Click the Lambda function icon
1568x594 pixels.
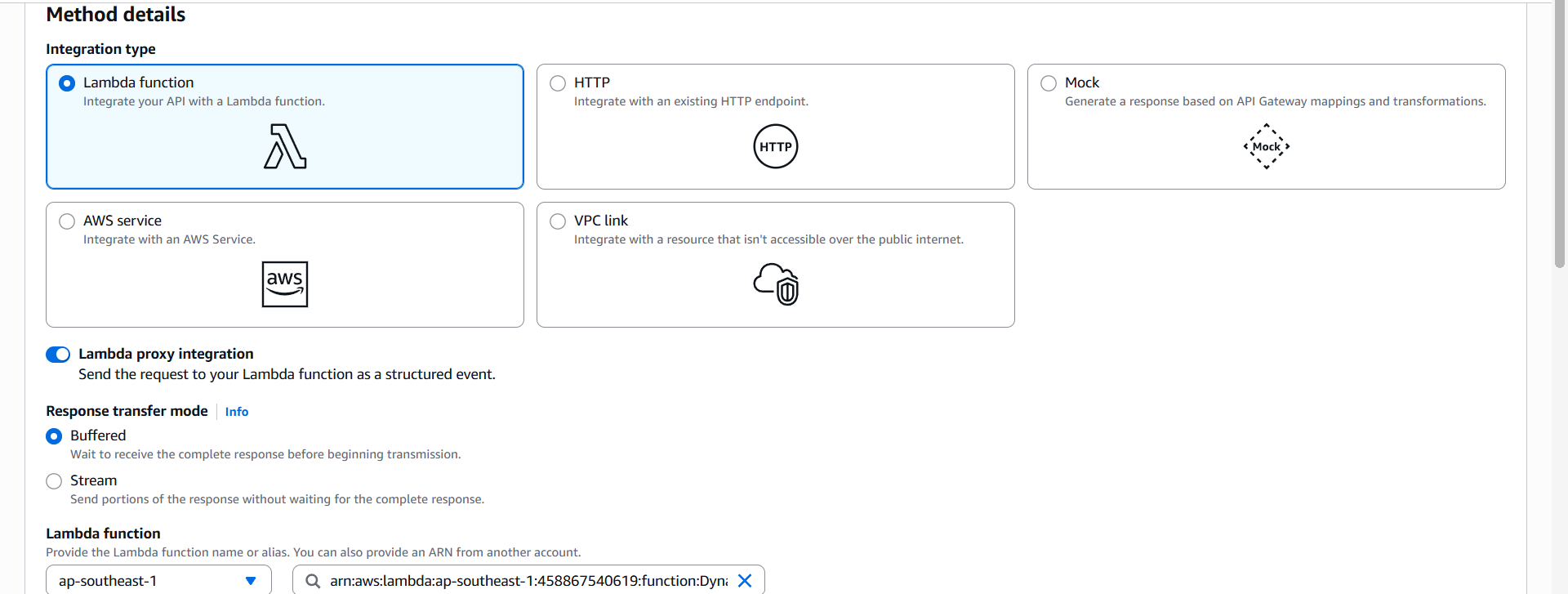point(285,146)
